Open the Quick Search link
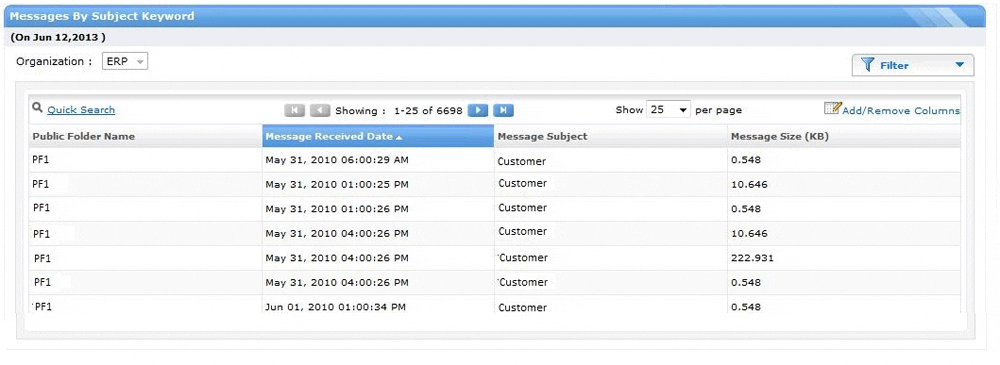1000x365 pixels. tap(81, 110)
